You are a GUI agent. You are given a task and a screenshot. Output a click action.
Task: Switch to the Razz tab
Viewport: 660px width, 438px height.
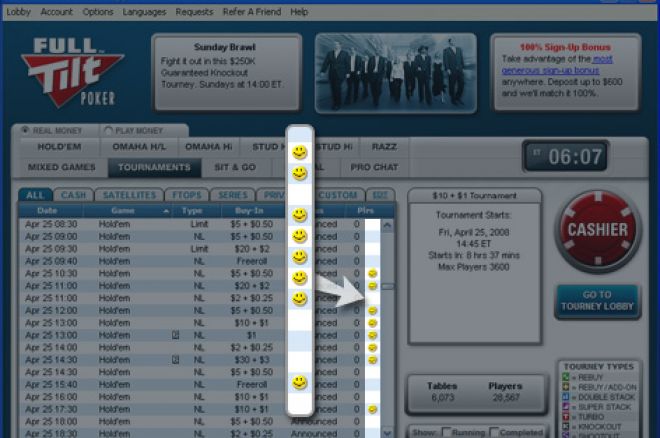point(384,147)
